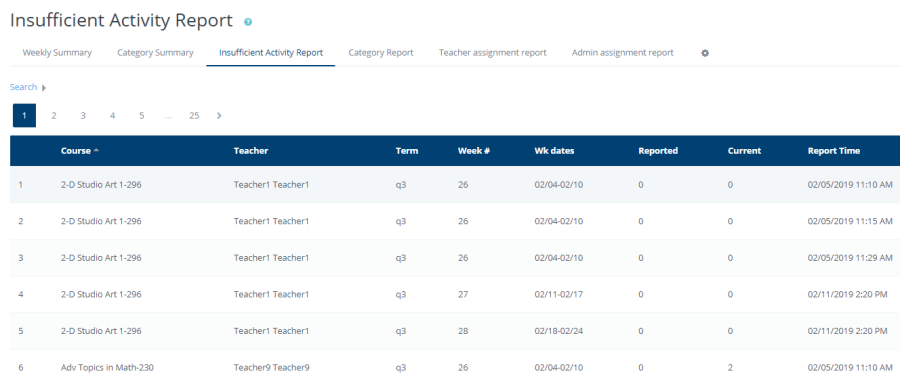Click week number 28 cell
The height and width of the screenshot is (380, 900).
(x=463, y=331)
